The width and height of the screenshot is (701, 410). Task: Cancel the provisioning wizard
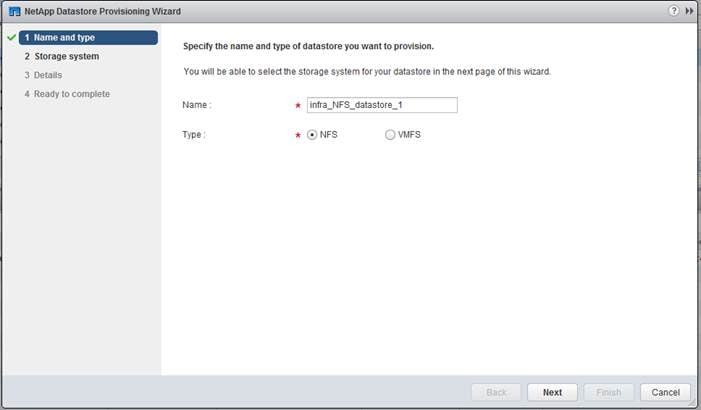(x=665, y=392)
